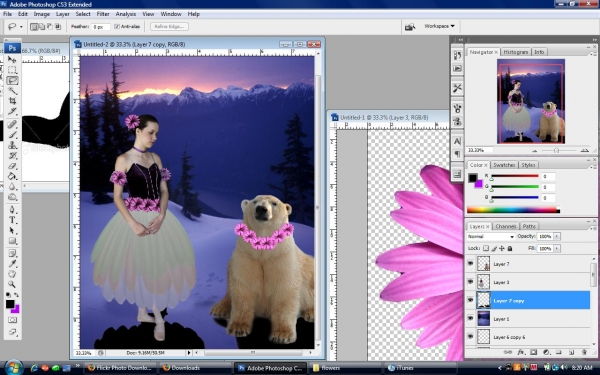Image resolution: width=600 pixels, height=375 pixels.
Task: Click the Refine Edge button
Action: coord(170,26)
